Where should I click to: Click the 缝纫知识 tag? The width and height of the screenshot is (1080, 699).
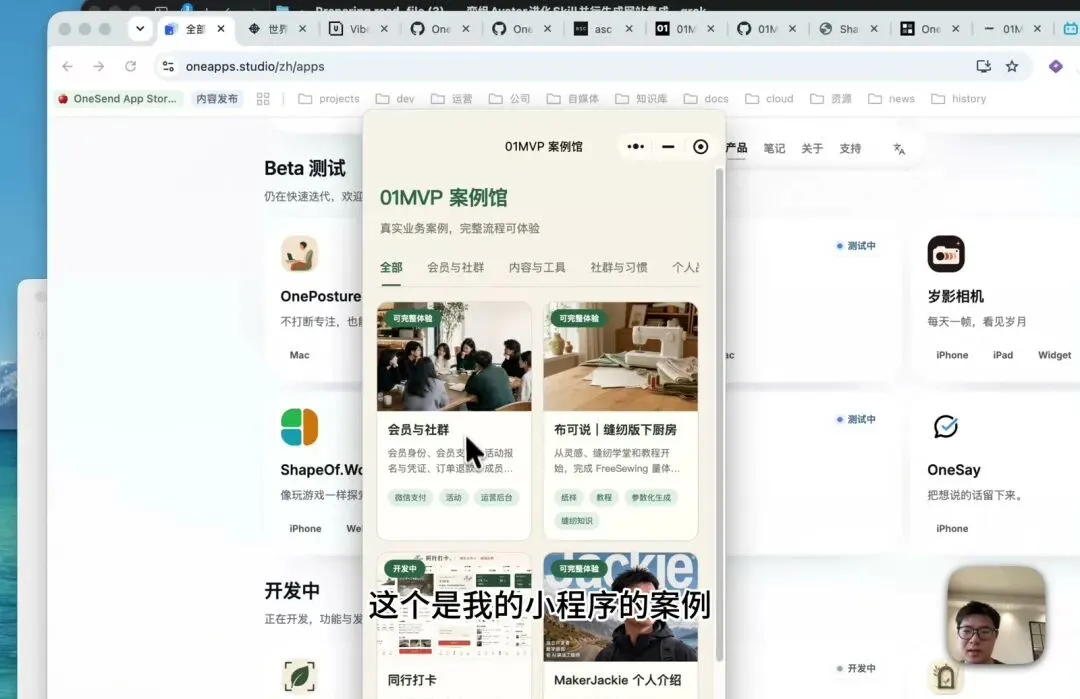coord(577,521)
